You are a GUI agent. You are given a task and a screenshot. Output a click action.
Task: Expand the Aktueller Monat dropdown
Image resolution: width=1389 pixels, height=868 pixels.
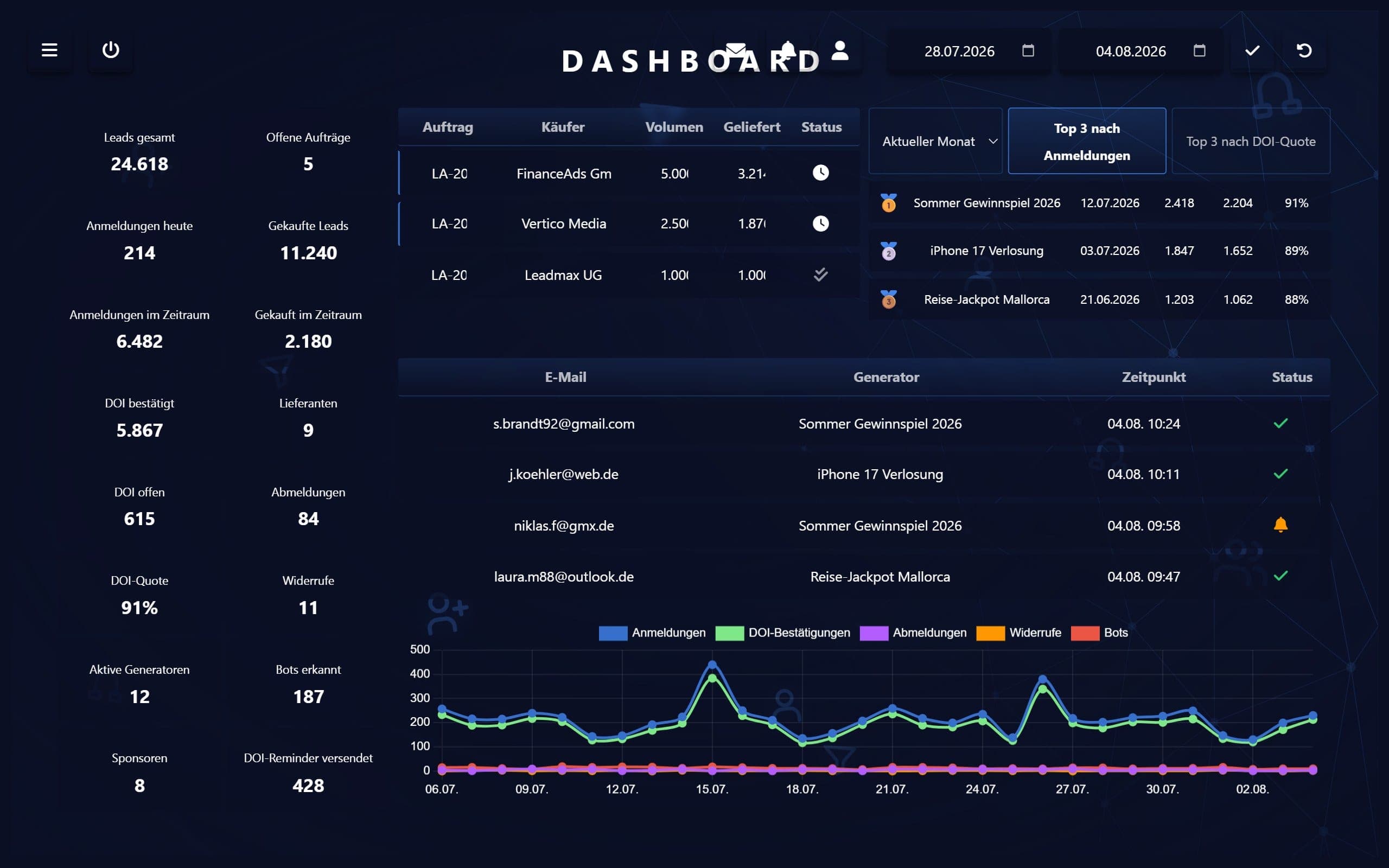(935, 141)
